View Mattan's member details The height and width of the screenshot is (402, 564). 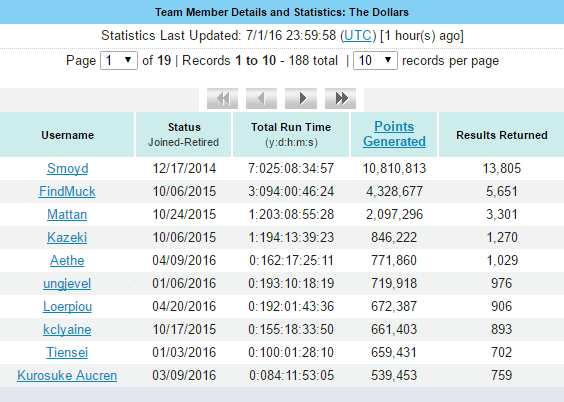pyautogui.click(x=67, y=214)
